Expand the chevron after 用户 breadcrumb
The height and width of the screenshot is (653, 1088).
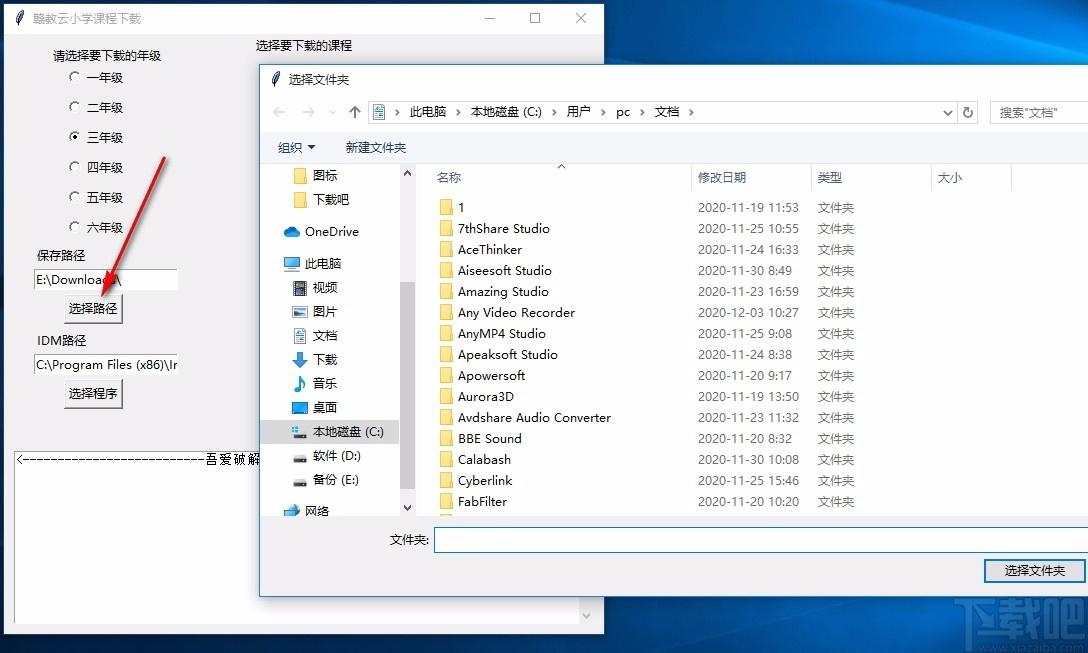pyautogui.click(x=603, y=112)
